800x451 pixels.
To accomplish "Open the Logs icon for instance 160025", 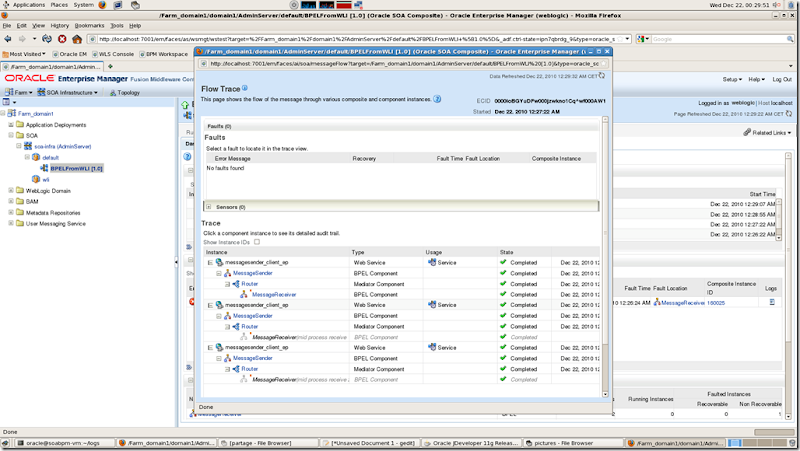I will click(772, 302).
